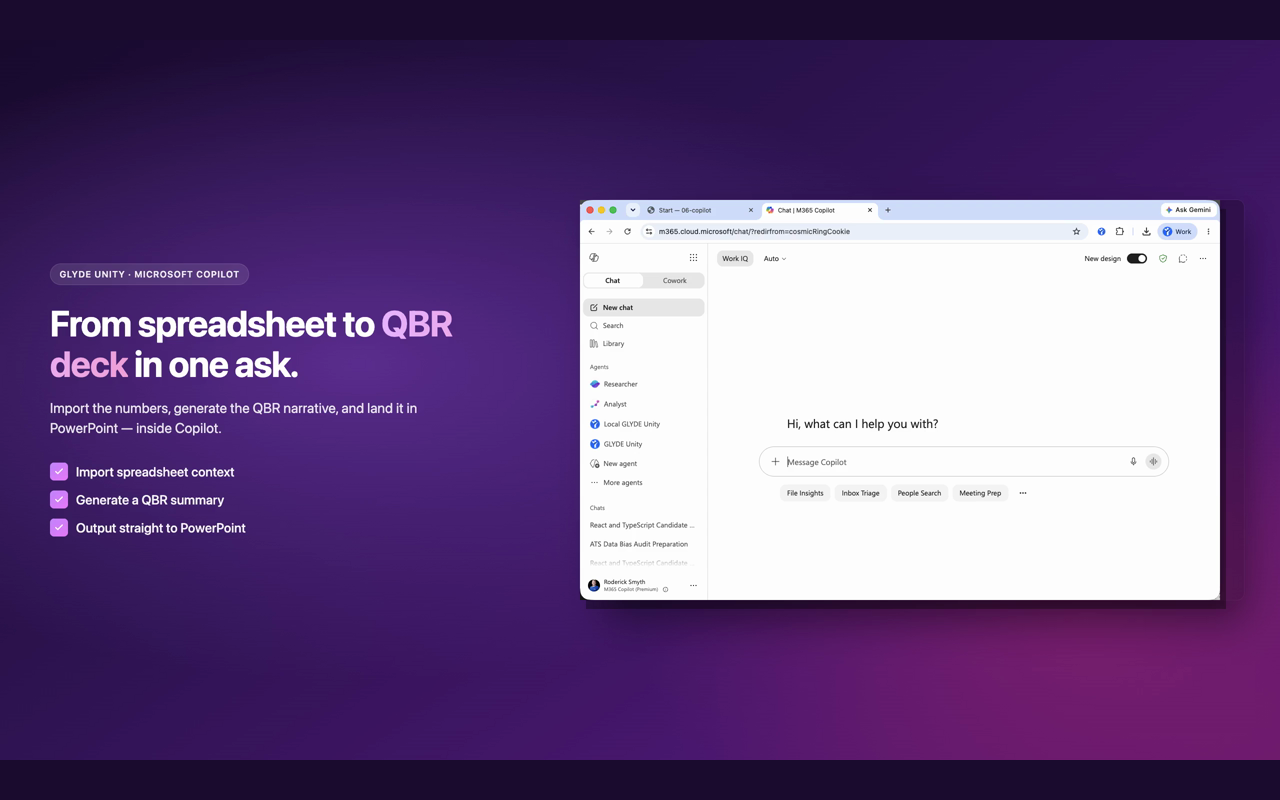
Task: Click the Ask Gemini button
Action: (1188, 210)
